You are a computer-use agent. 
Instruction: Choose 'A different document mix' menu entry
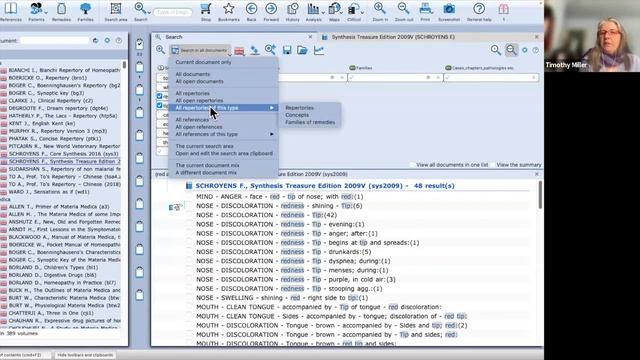[x=206, y=173]
